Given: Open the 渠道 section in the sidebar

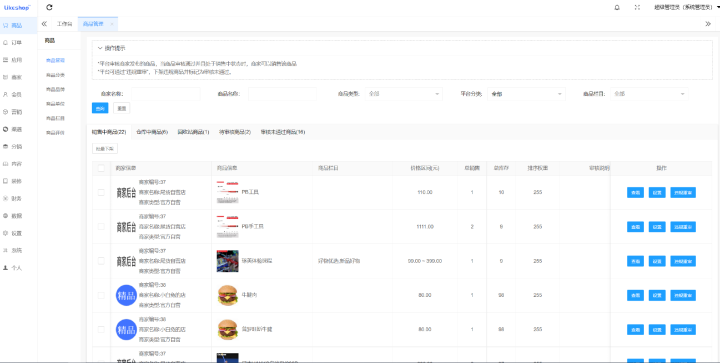Looking at the screenshot, I should [x=18, y=129].
